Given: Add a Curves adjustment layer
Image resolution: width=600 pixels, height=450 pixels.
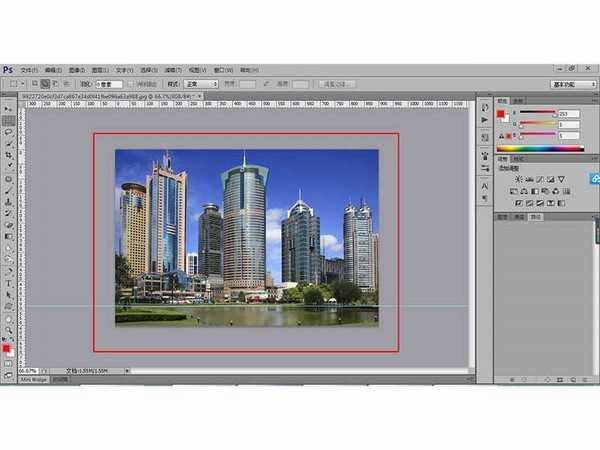Looking at the screenshot, I should 540,178.
